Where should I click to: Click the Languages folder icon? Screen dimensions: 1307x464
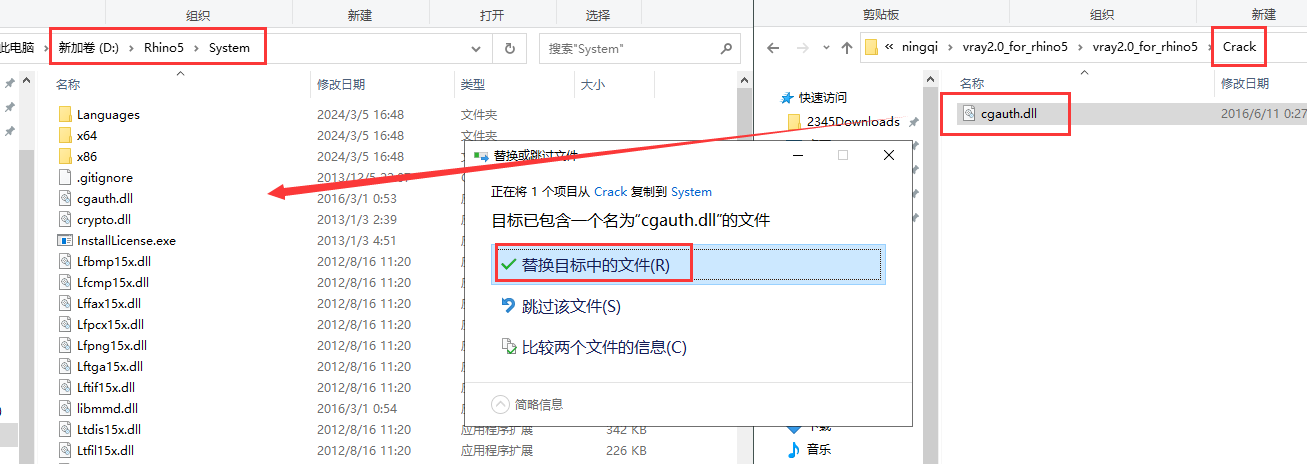pyautogui.click(x=65, y=114)
